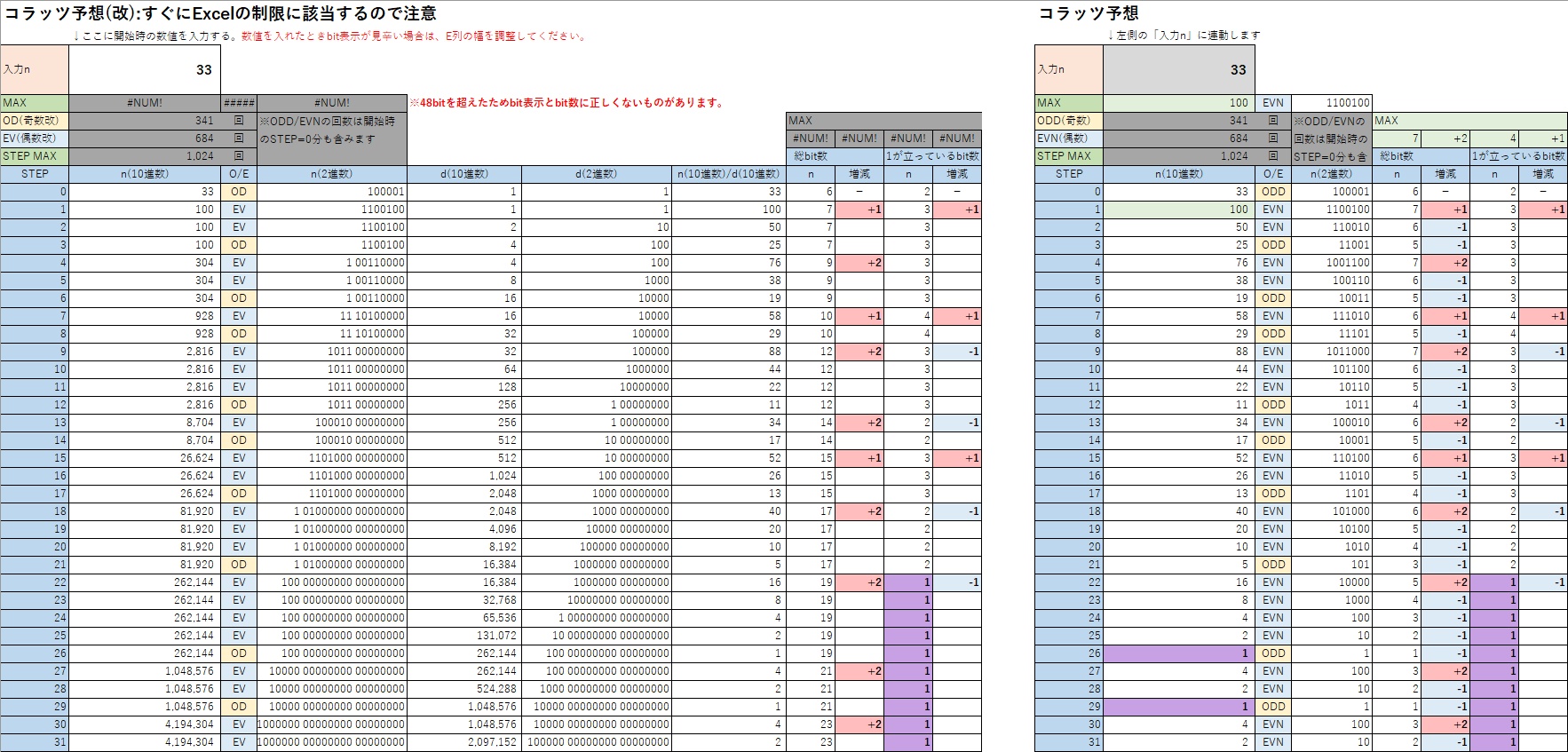This screenshot has height=752, width=1568.
Task: Select binary 1011000 in the right table, STEP 9
Action: coord(1332,352)
